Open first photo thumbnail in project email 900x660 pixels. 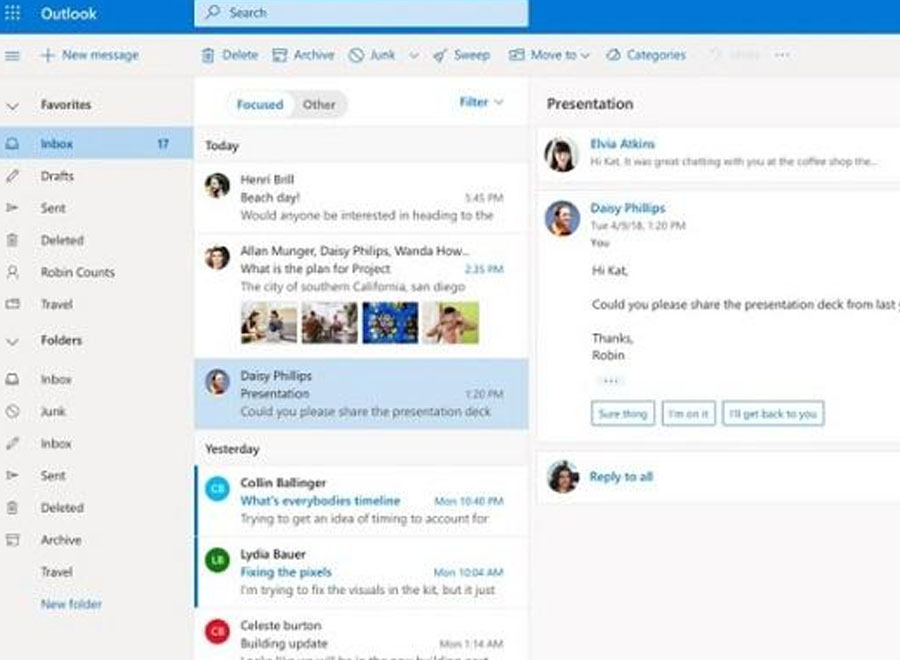268,323
